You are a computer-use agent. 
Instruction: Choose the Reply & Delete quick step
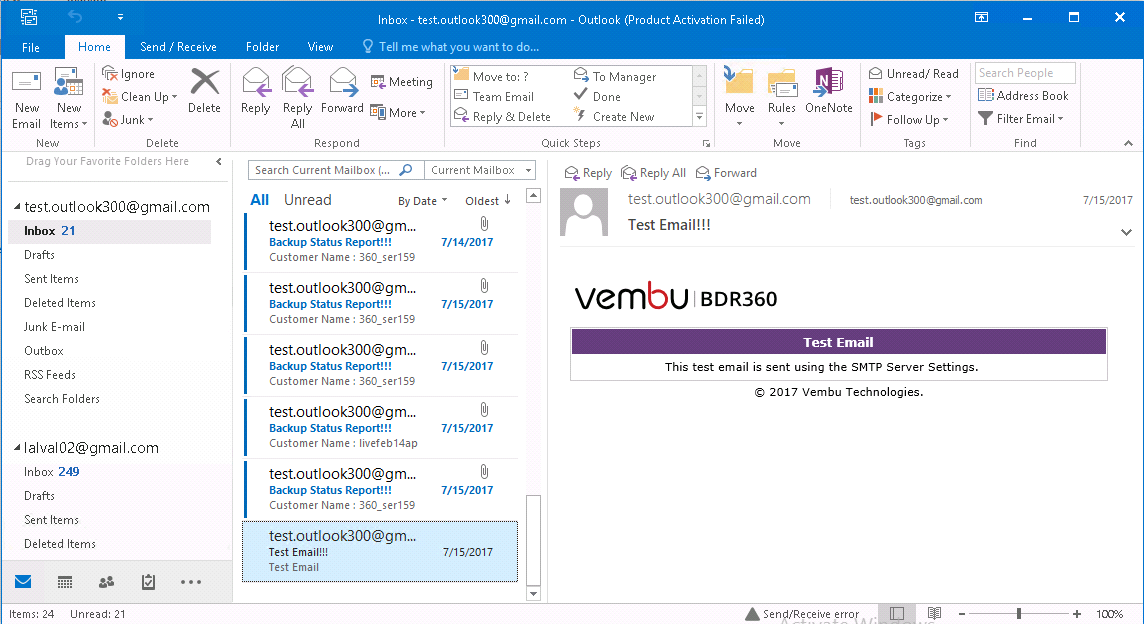502,116
